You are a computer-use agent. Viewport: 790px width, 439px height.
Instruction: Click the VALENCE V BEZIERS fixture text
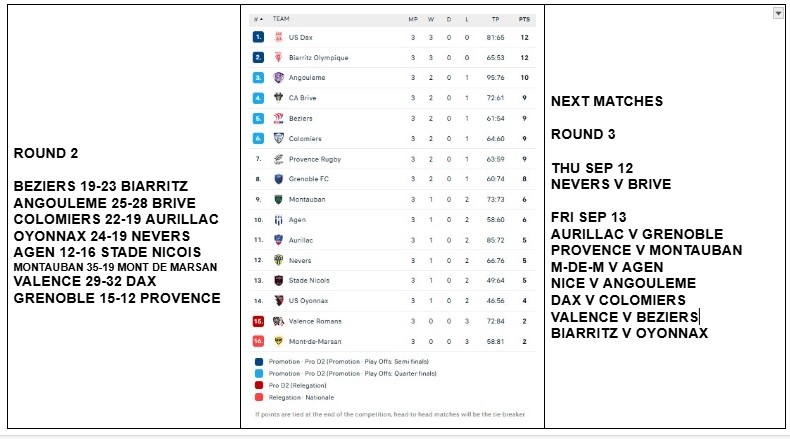pyautogui.click(x=624, y=317)
